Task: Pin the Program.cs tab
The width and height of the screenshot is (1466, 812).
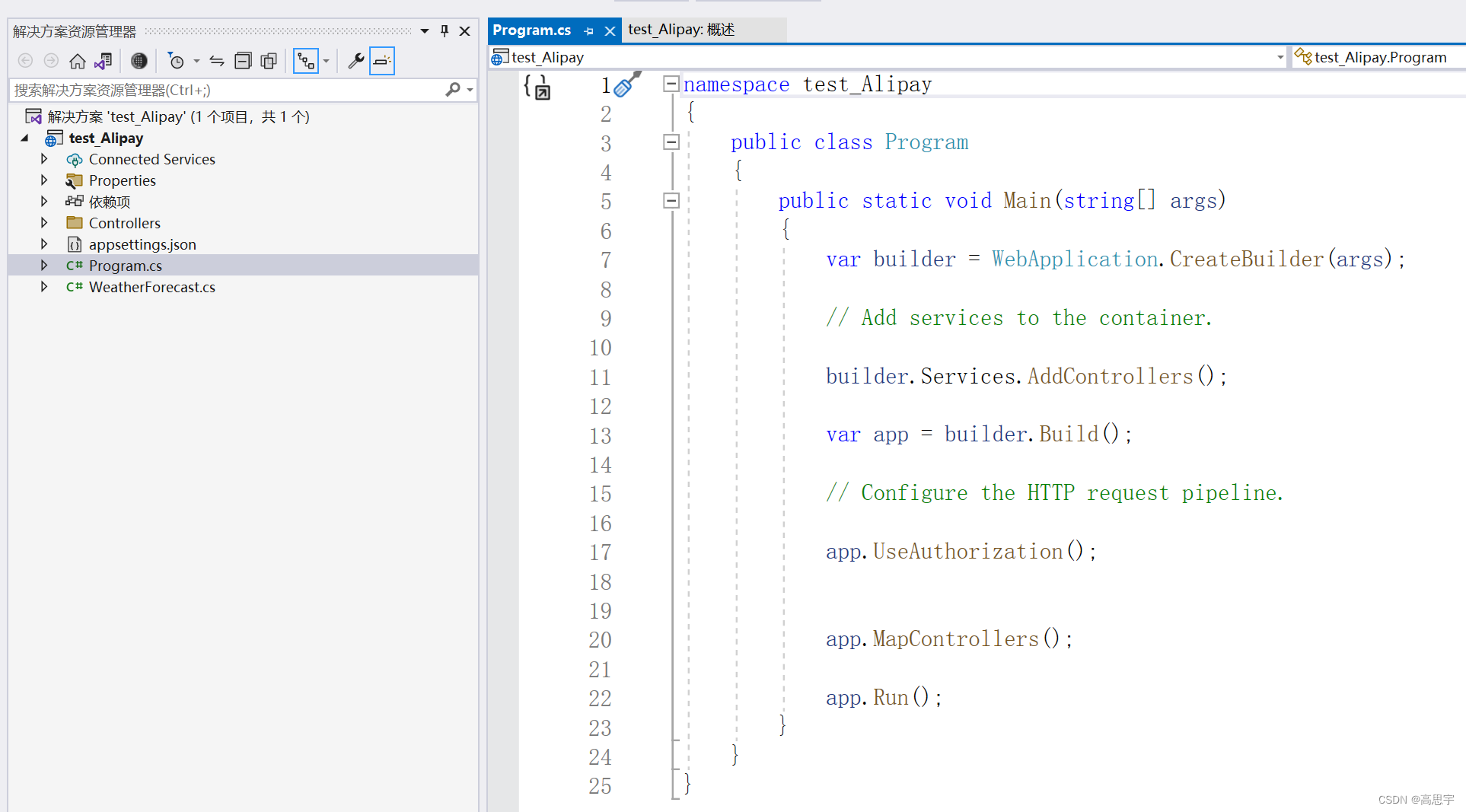Action: pyautogui.click(x=588, y=31)
